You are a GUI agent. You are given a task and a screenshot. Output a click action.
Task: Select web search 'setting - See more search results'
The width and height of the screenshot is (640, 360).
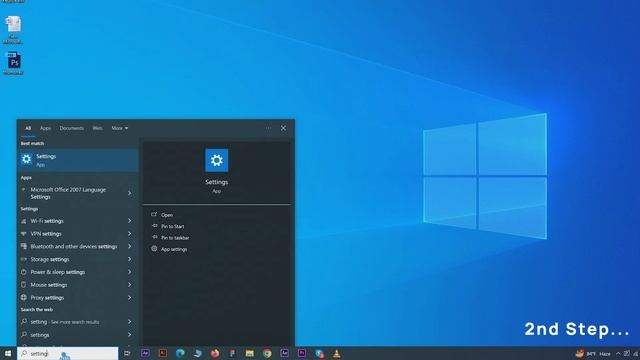pyautogui.click(x=78, y=322)
